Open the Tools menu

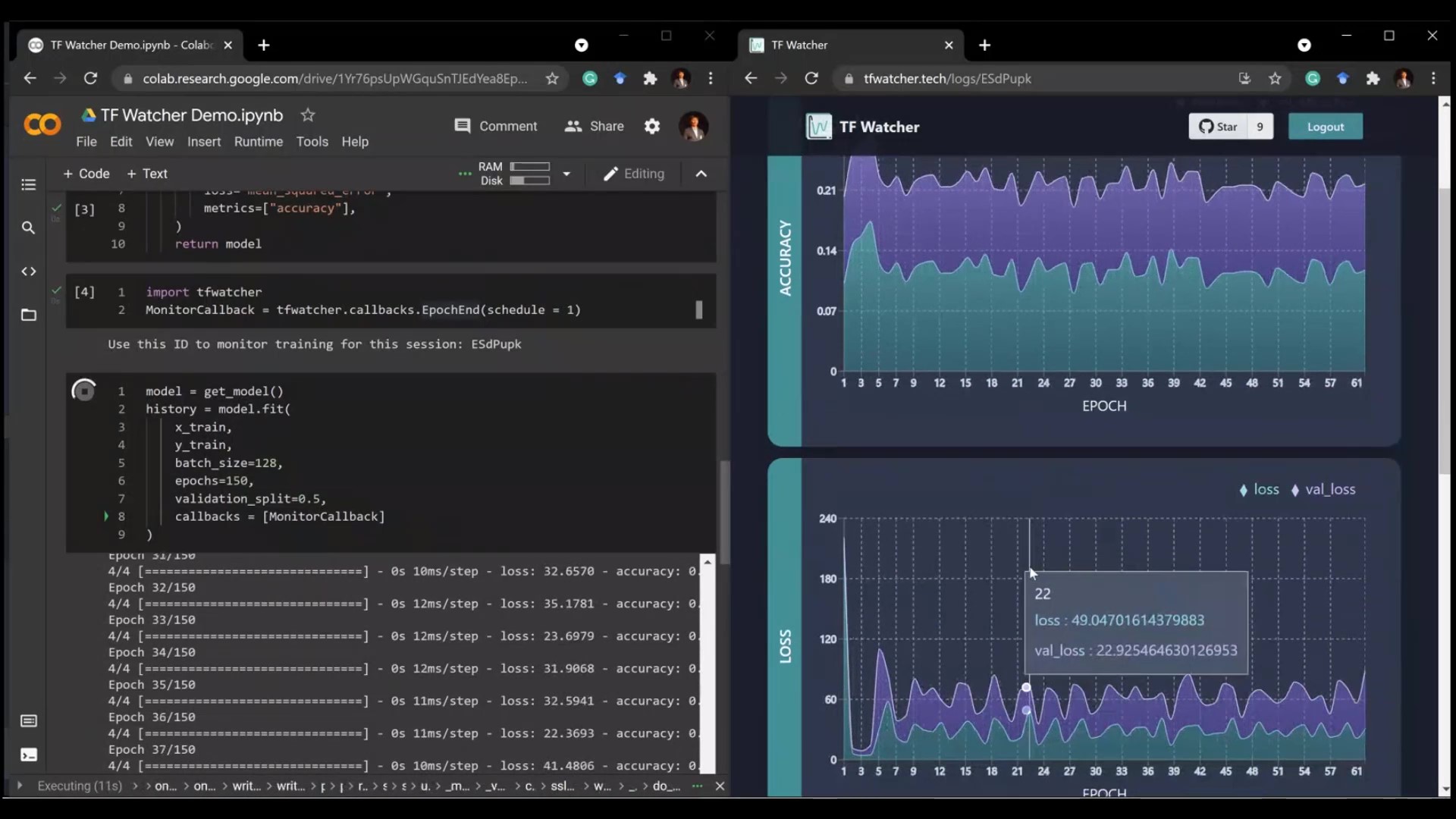312,142
